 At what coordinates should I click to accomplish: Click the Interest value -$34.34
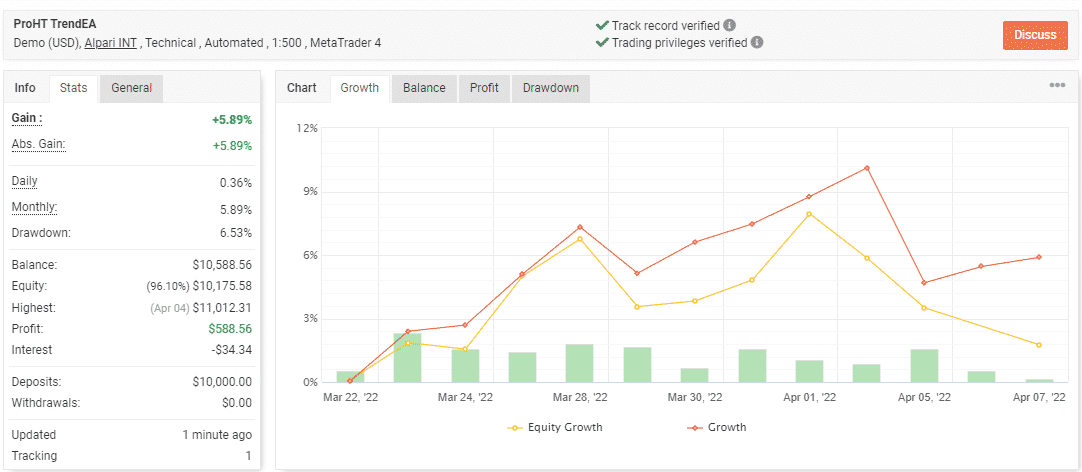point(232,350)
